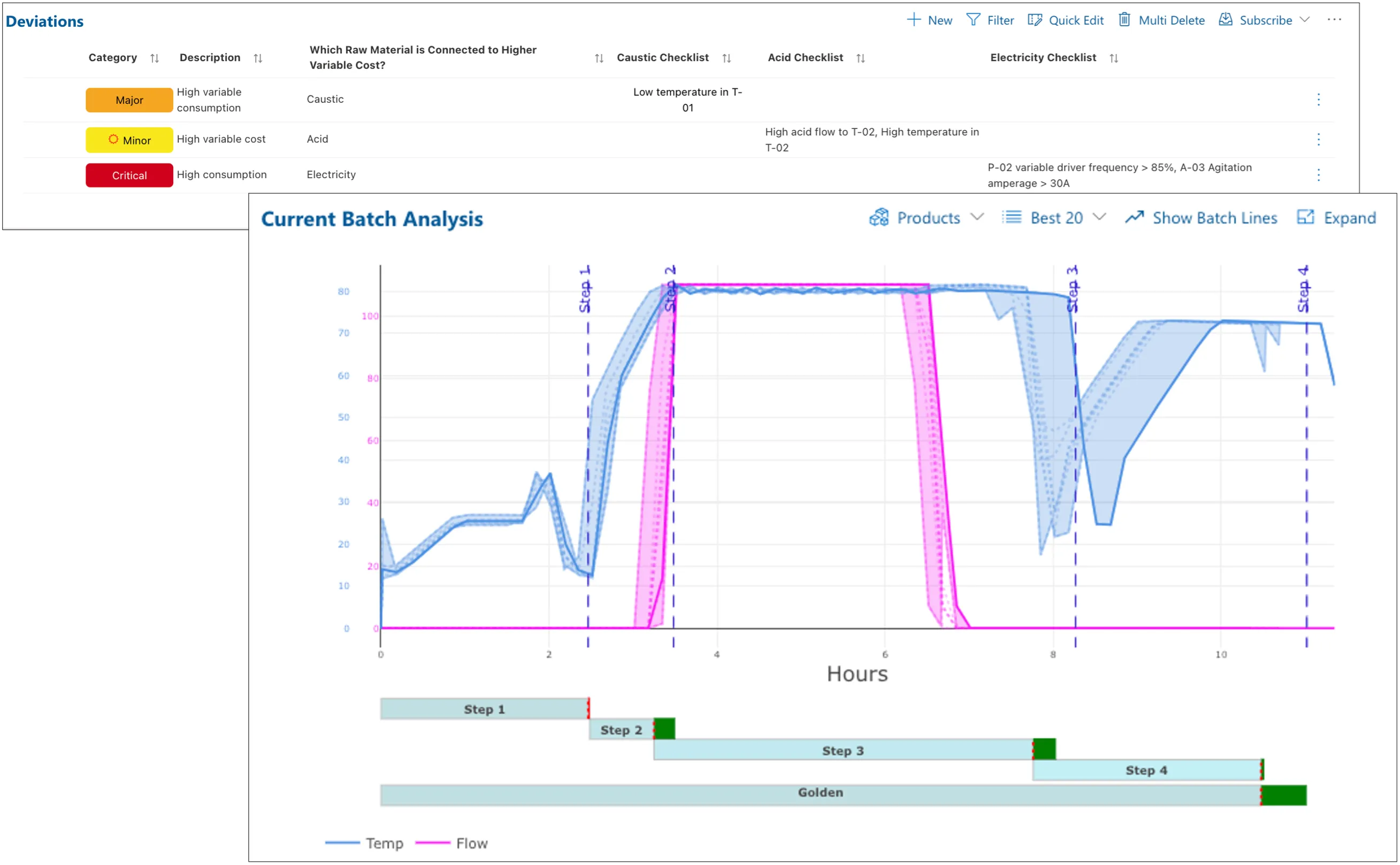The width and height of the screenshot is (1400, 865).
Task: Toggle Flow series in chart legend
Action: 452,843
